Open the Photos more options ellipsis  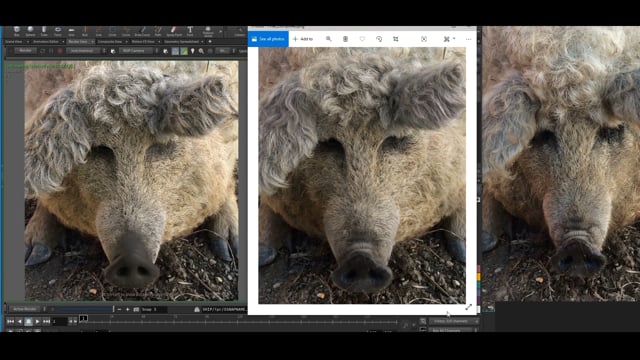pyautogui.click(x=468, y=39)
